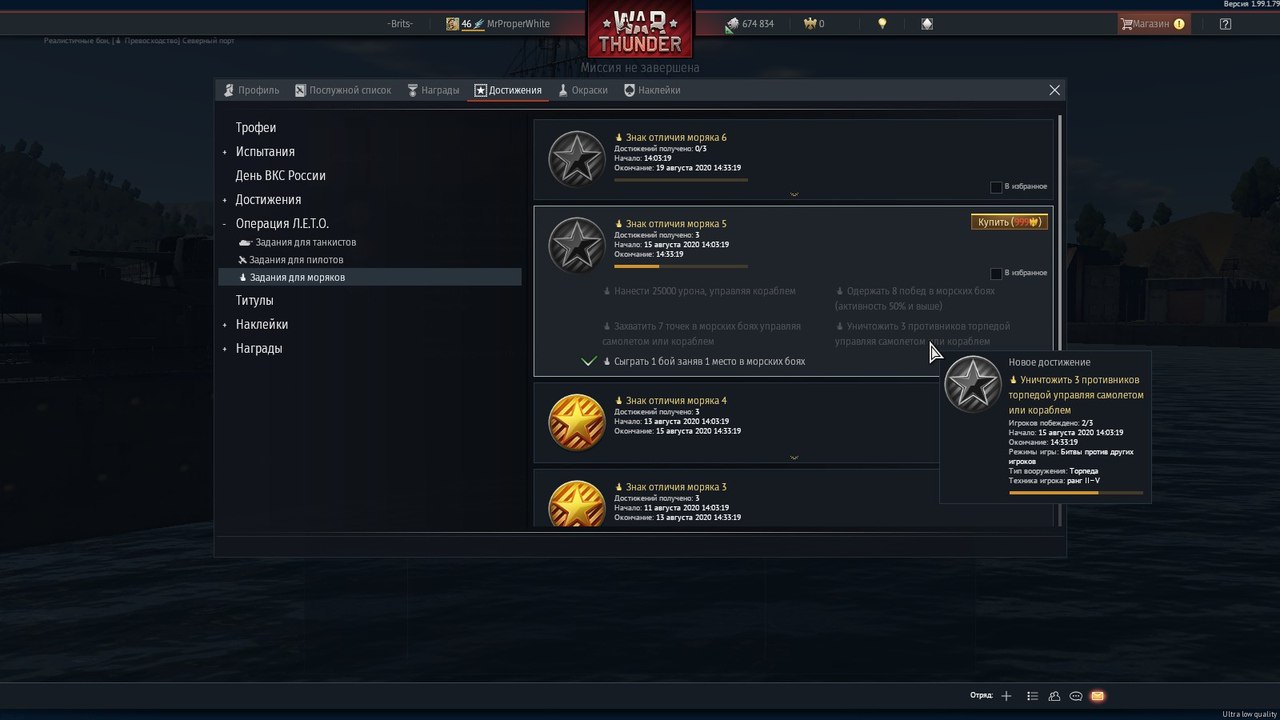Expand details arrow under Знак отличия моряка 6
The width and height of the screenshot is (1280, 720).
pyautogui.click(x=794, y=194)
